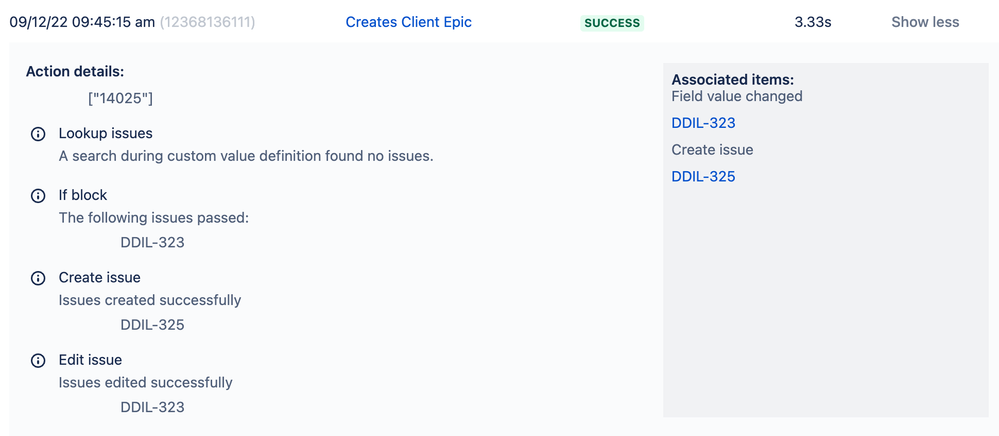This screenshot has width=999, height=436.
Task: Select the audit log ID 12368136111
Action: click(207, 22)
